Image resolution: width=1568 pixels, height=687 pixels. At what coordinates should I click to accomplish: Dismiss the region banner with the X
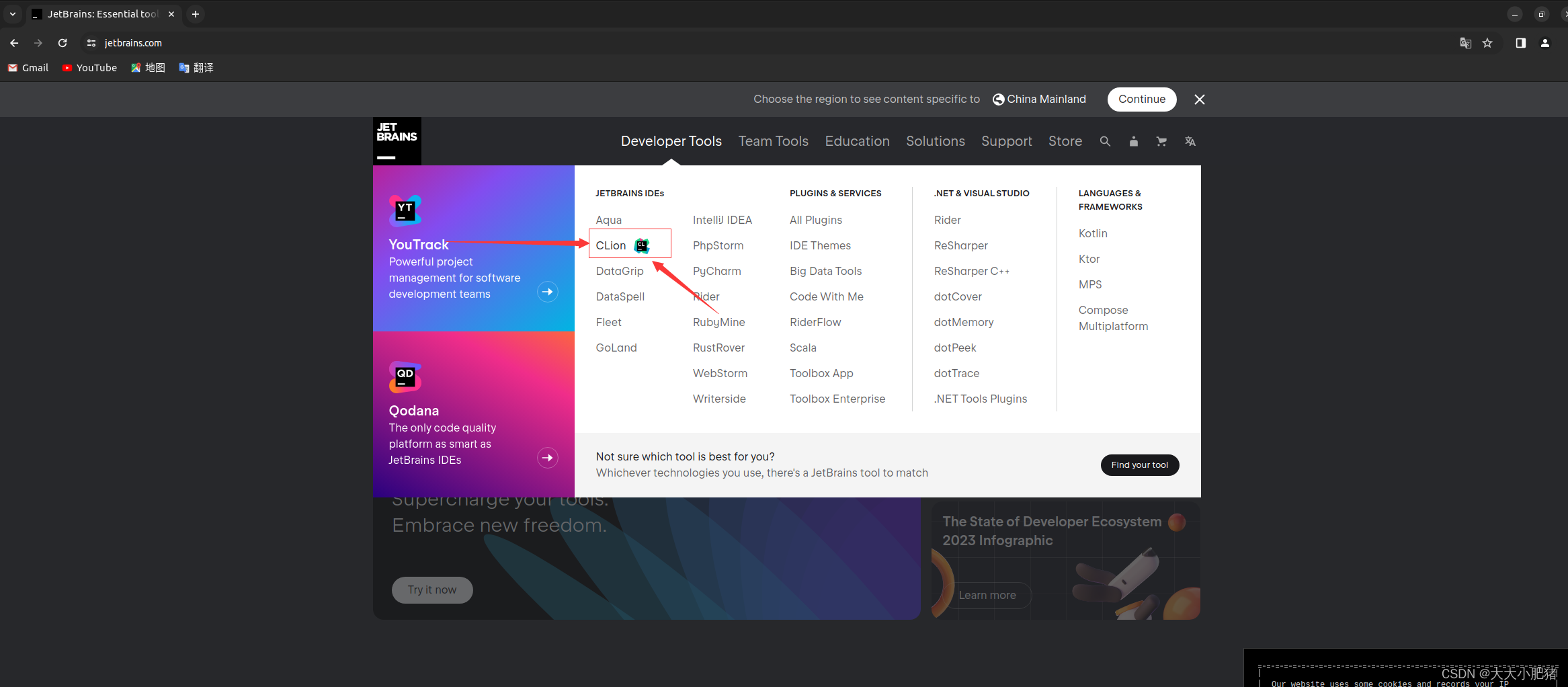click(x=1200, y=99)
